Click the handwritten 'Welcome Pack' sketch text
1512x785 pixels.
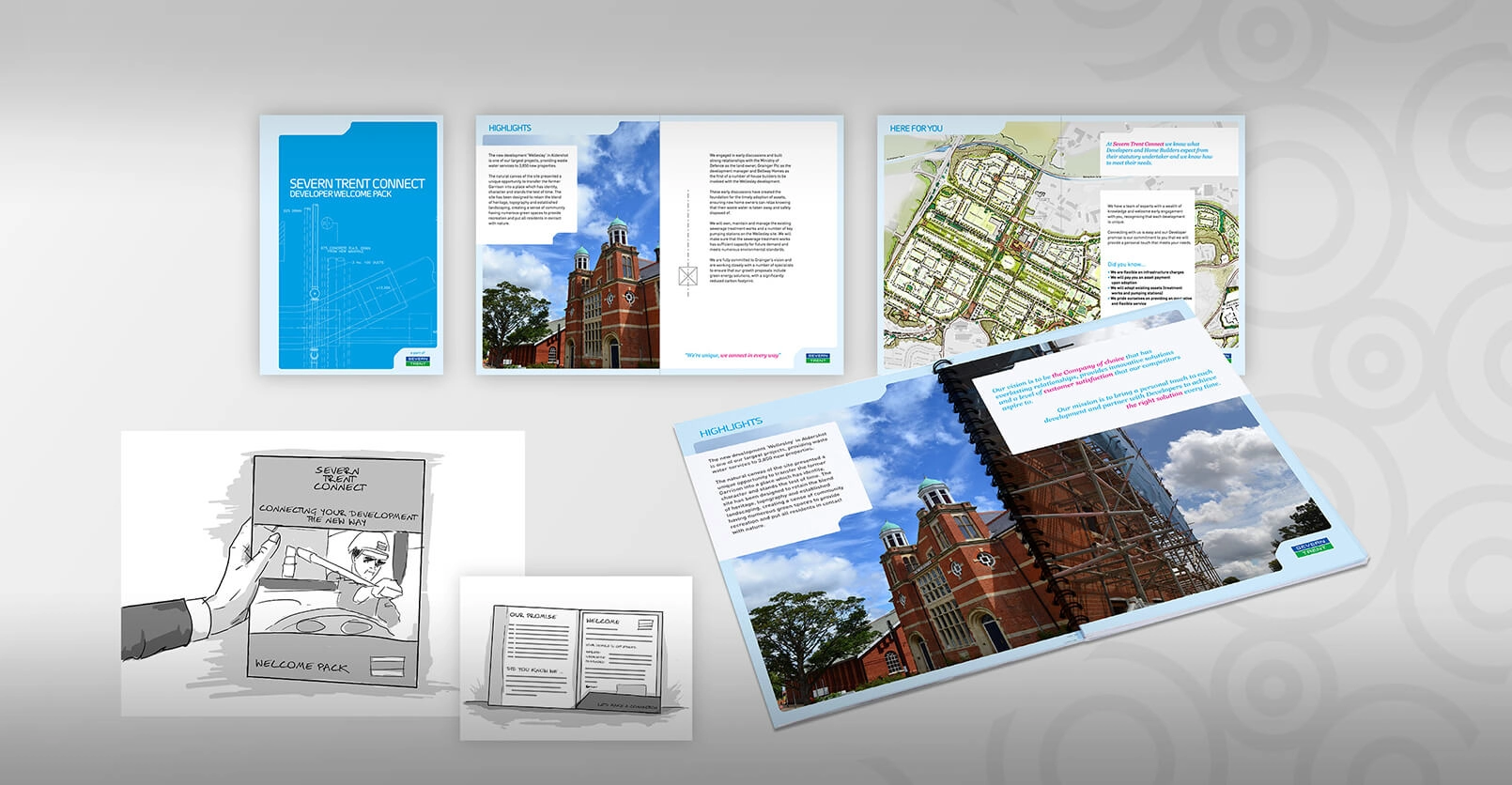pos(301,666)
